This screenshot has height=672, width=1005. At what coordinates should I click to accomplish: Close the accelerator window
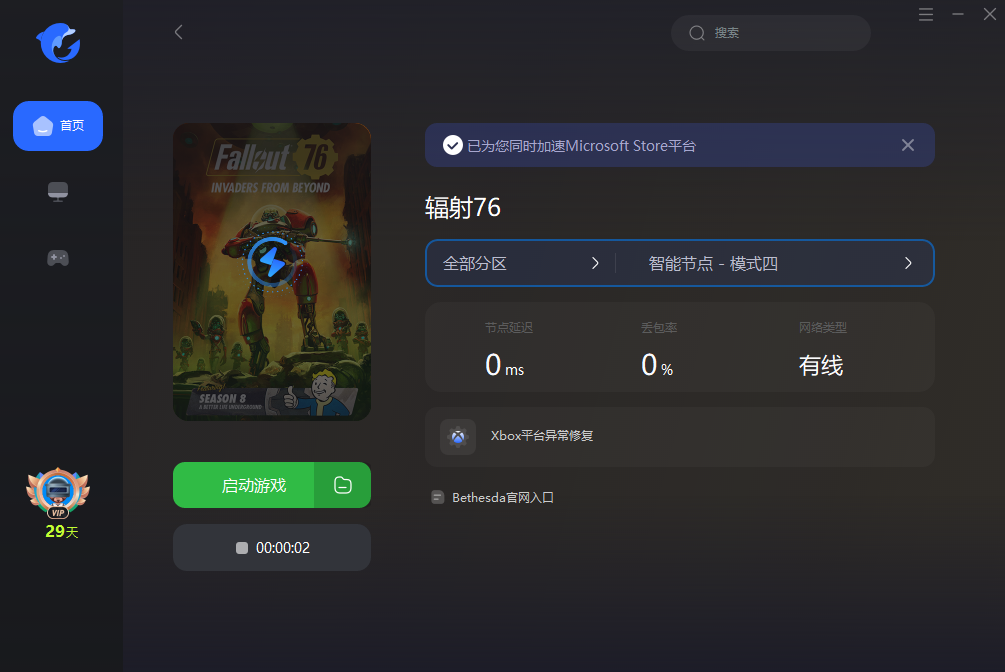pyautogui.click(x=990, y=14)
